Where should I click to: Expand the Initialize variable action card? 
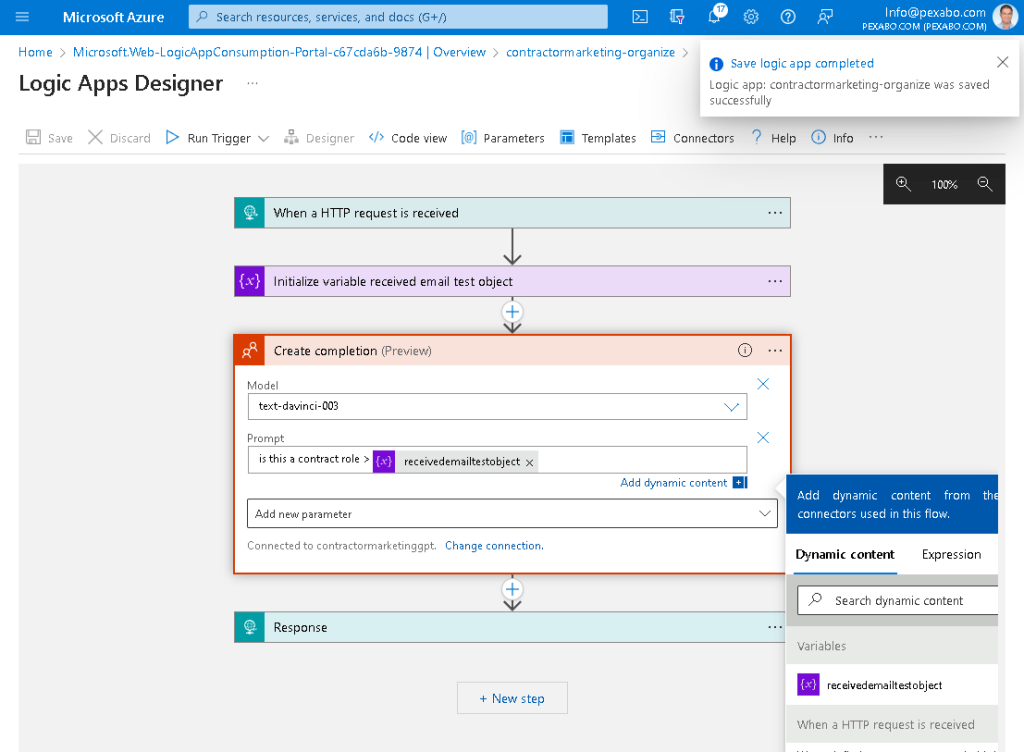512,281
